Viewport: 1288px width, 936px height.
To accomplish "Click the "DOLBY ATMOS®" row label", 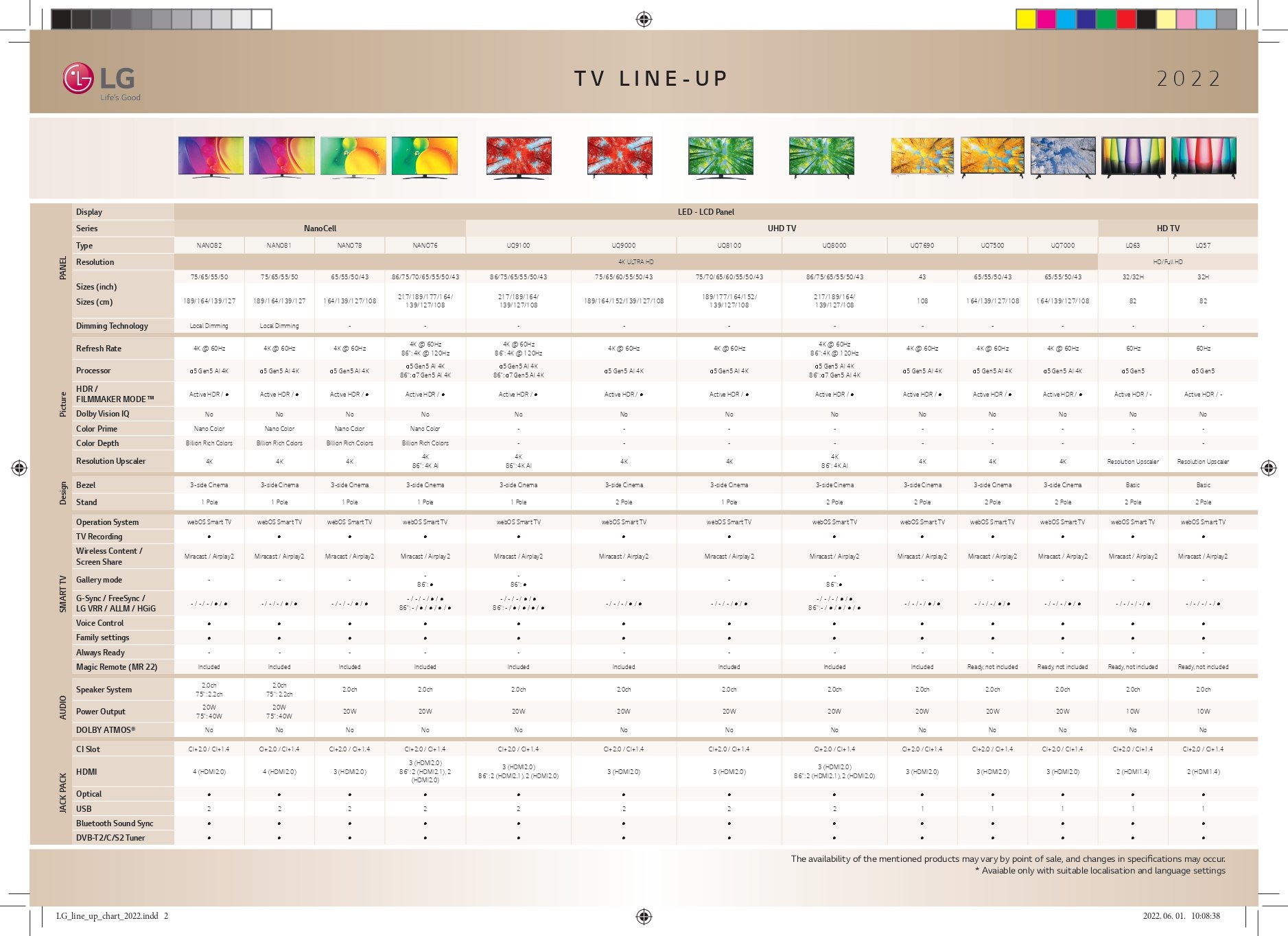I will (x=106, y=730).
